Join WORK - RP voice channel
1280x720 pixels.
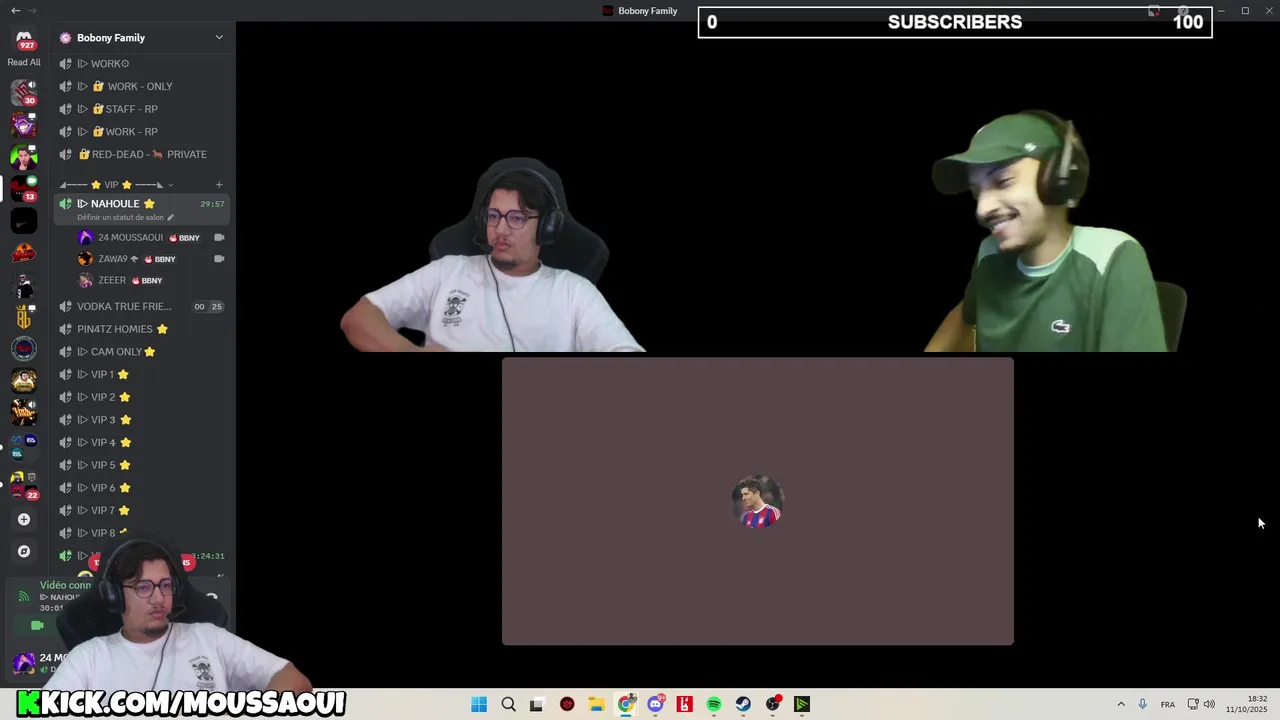click(141, 131)
